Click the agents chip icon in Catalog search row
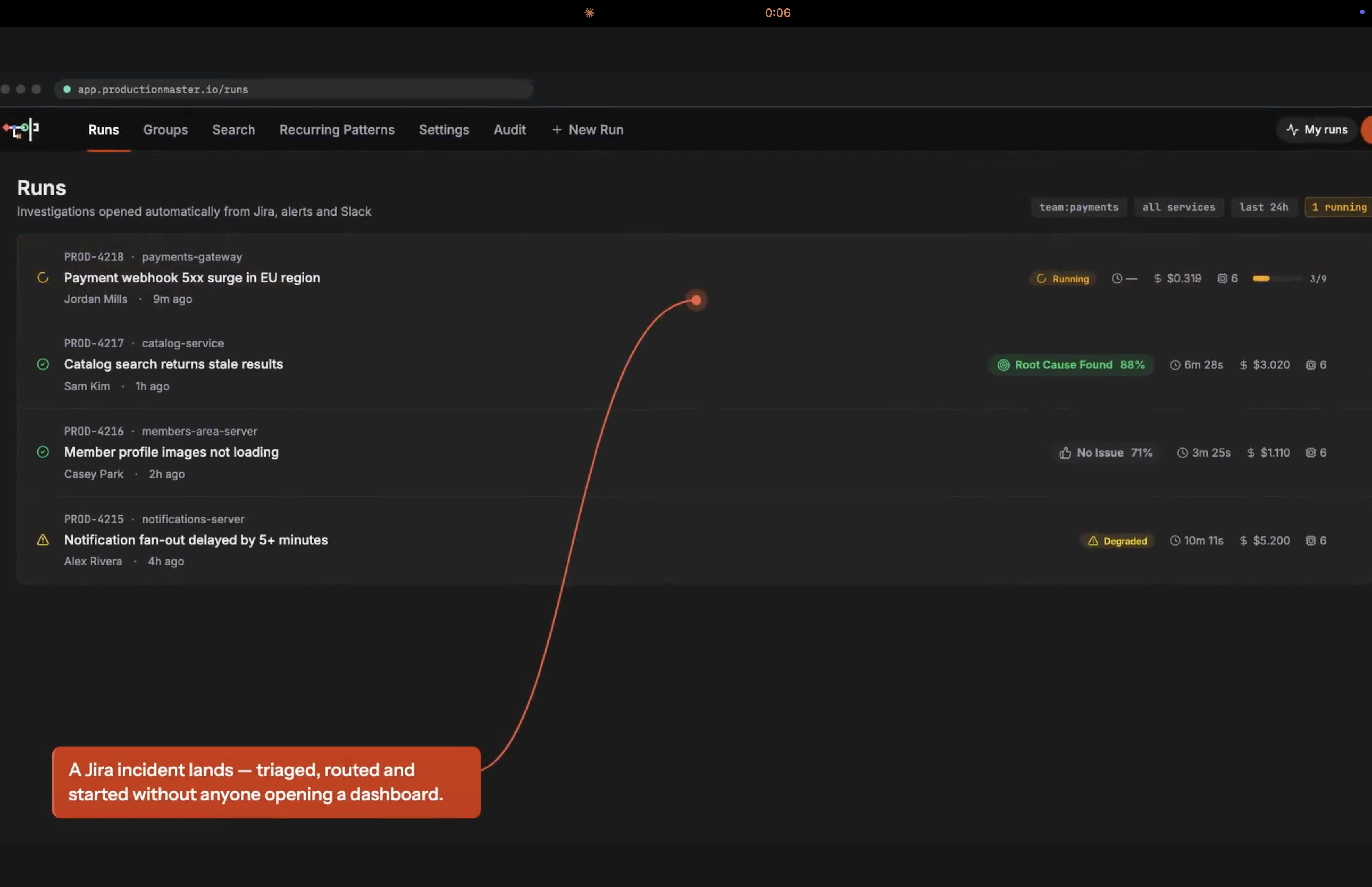The image size is (1372, 887). click(x=1310, y=365)
